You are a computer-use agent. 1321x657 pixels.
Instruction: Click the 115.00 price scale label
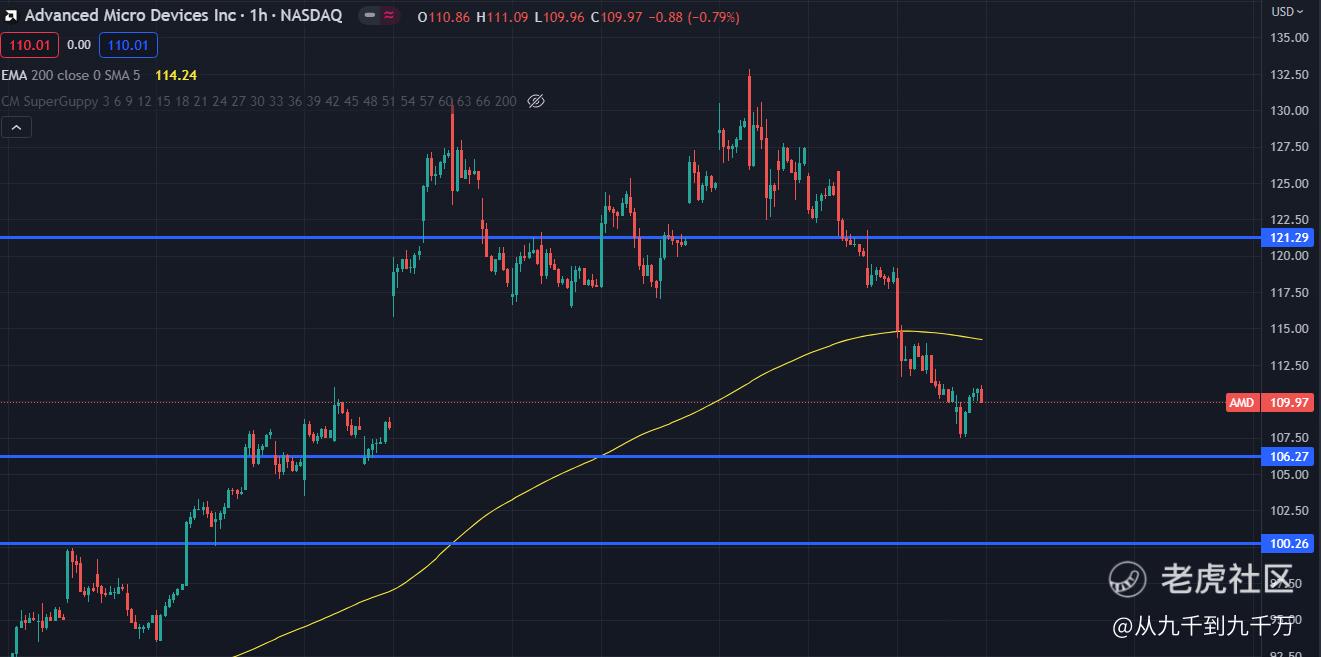point(1289,329)
